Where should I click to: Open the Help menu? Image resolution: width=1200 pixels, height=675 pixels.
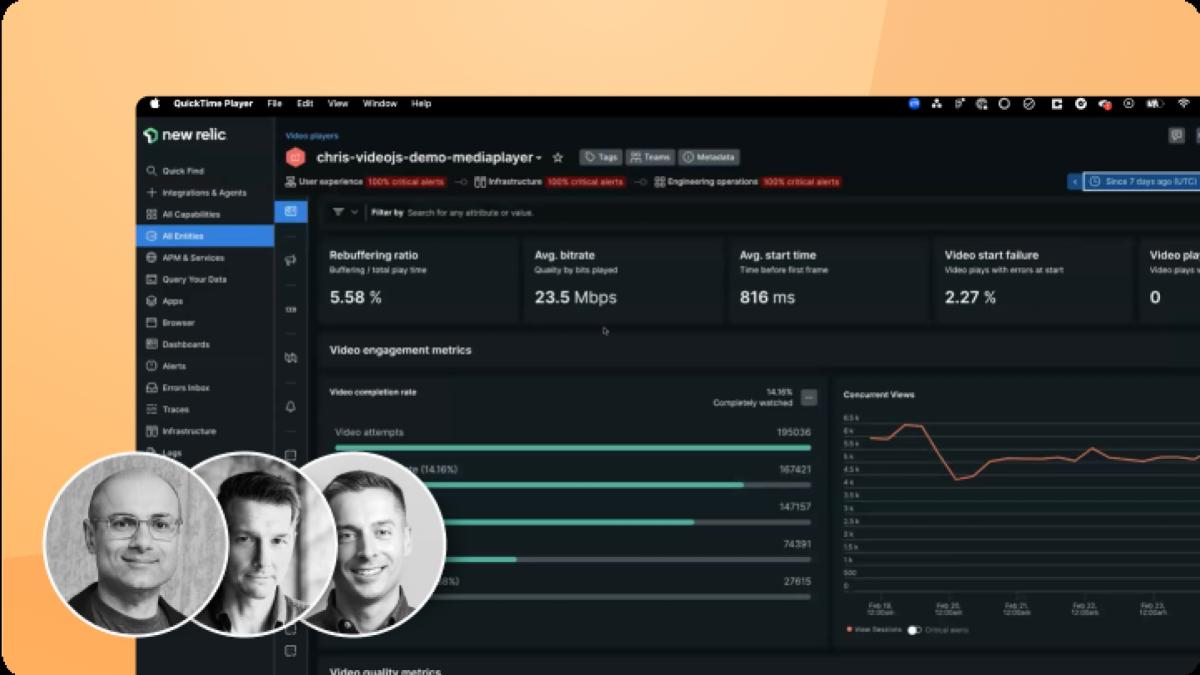click(421, 103)
